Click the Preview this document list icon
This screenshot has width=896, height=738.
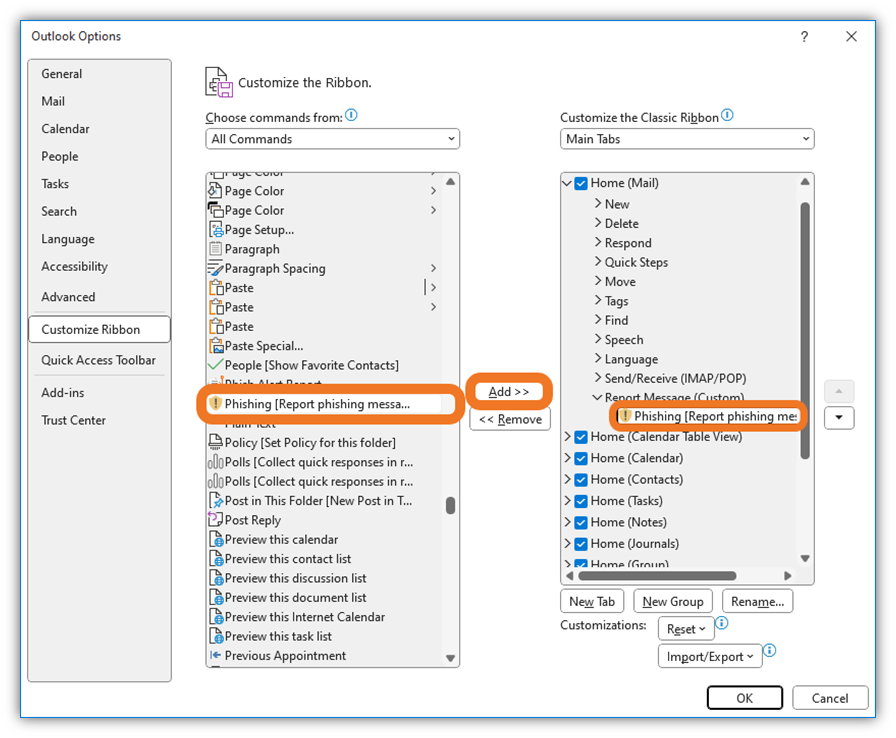coord(216,597)
